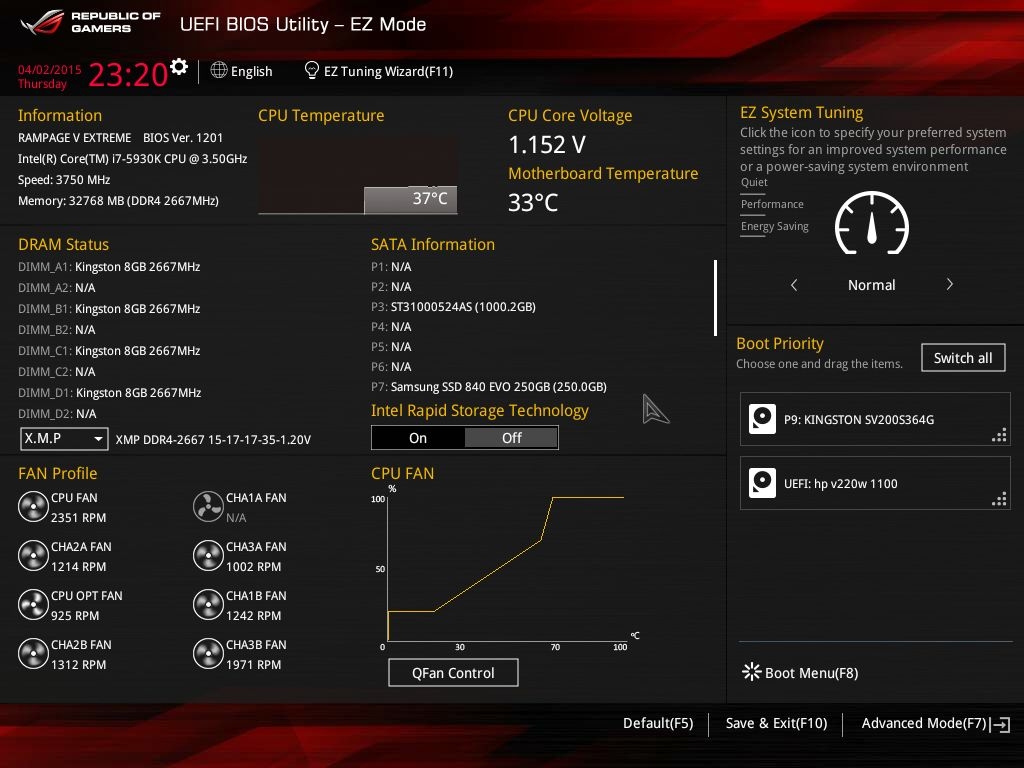Screen dimensions: 1024x768
Task: Click the EZ Tuning Wizard lightbulb icon
Action: coord(312,71)
